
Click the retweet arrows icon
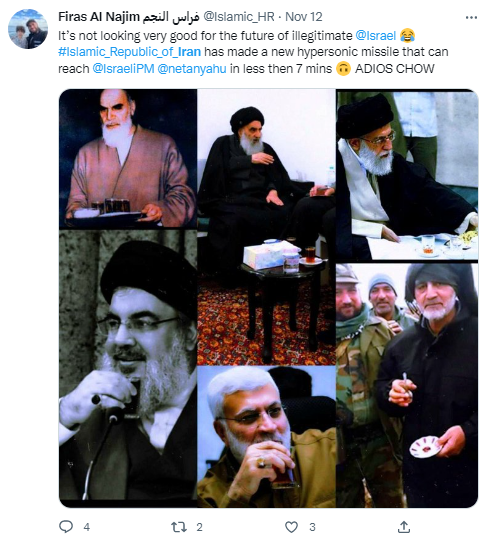(179, 527)
